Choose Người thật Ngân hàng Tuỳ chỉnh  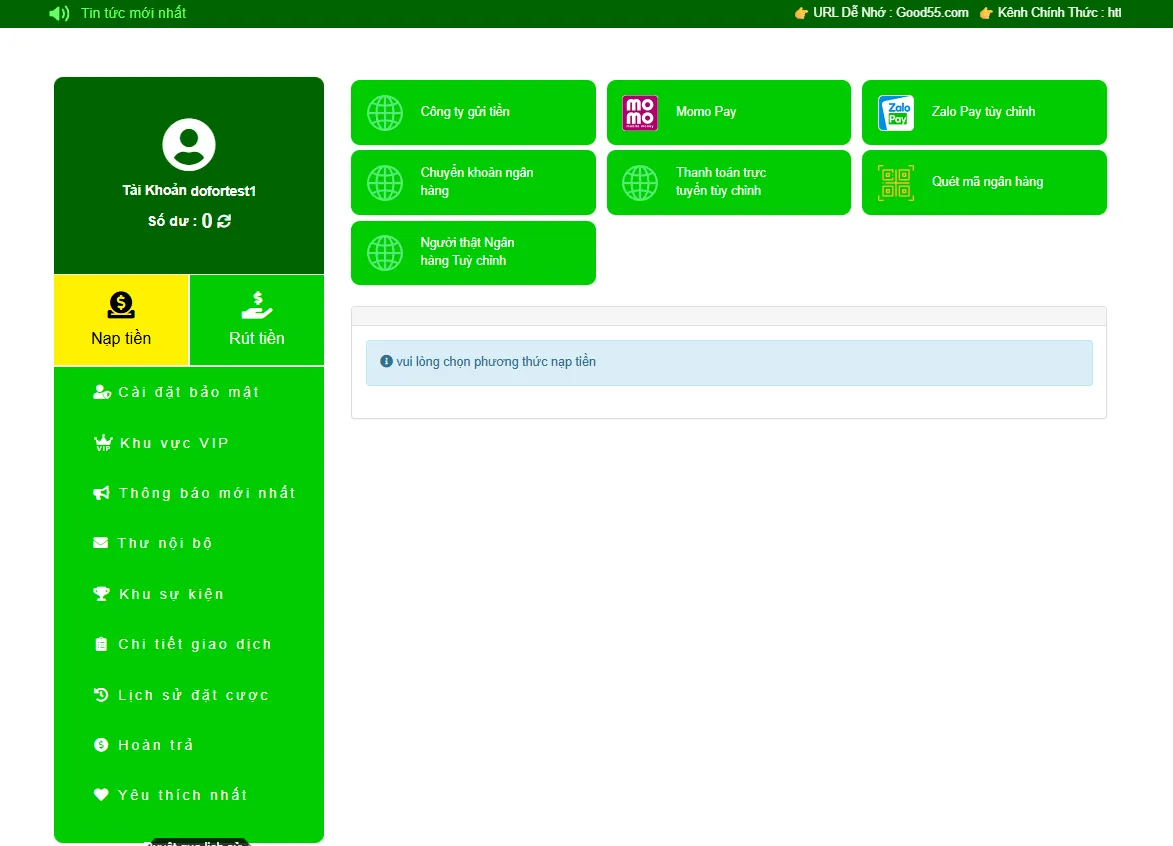473,252
